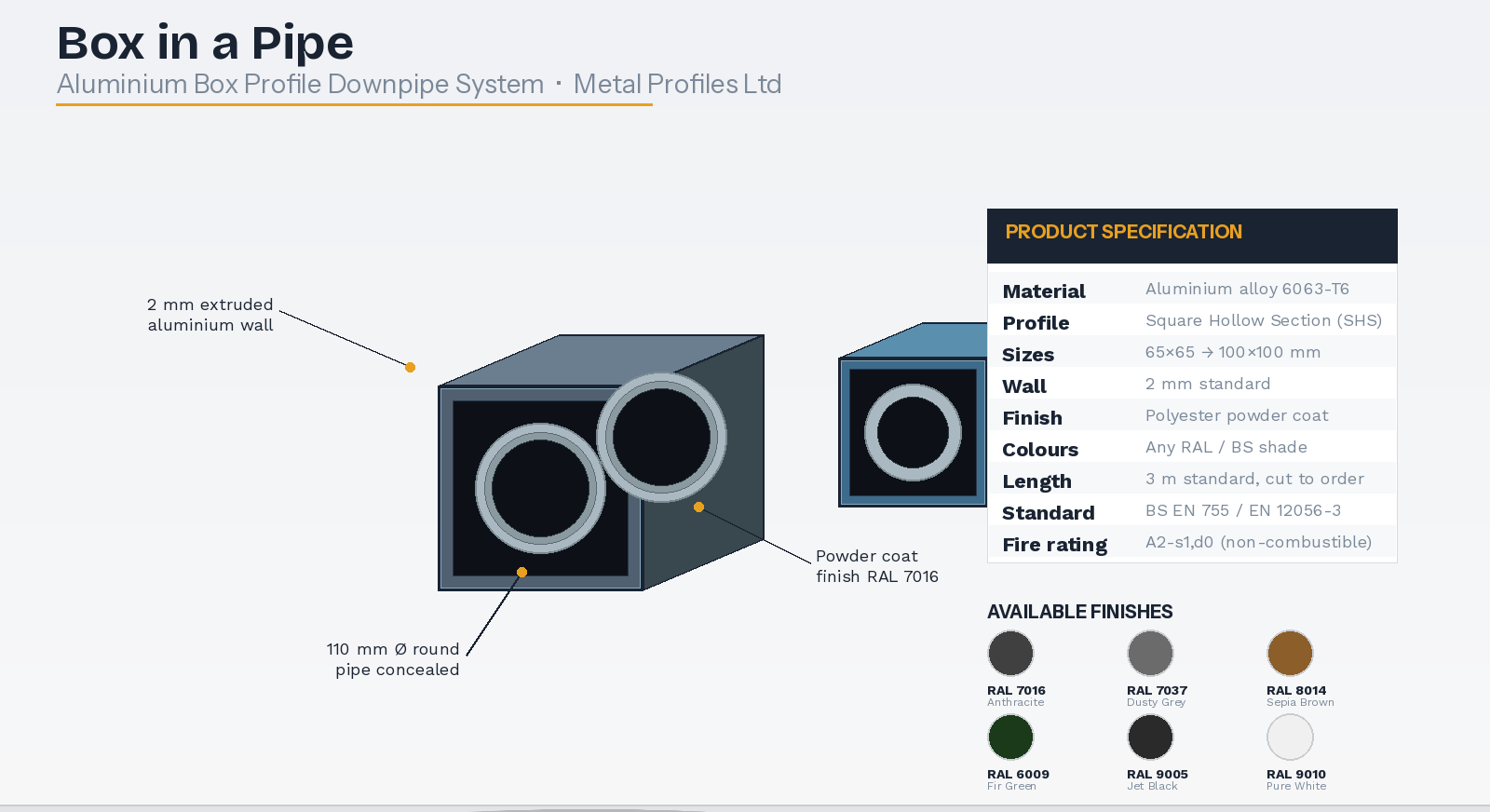Image resolution: width=1490 pixels, height=812 pixels.
Task: Click the orange marker at the aluminium wall callout
Action: tap(410, 367)
